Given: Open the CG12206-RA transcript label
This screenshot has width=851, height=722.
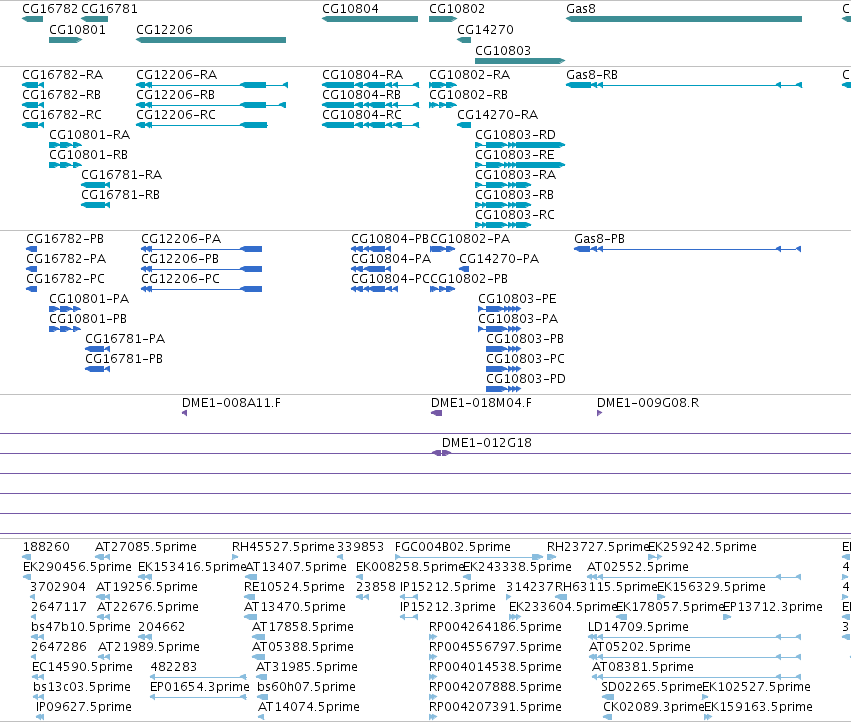Looking at the screenshot, I should 176,74.
